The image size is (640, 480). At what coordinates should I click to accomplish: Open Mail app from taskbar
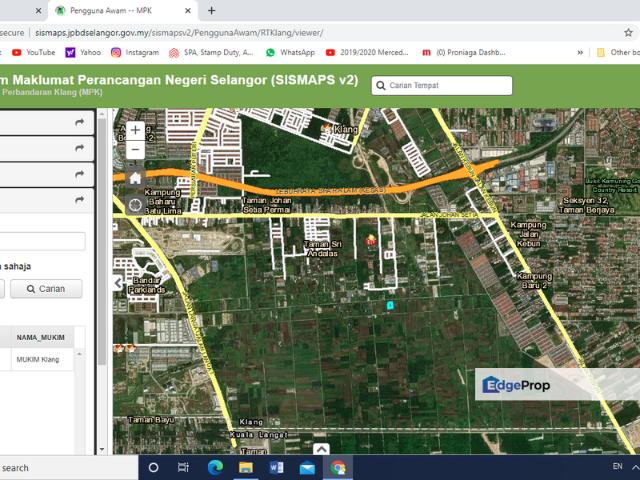tap(307, 467)
